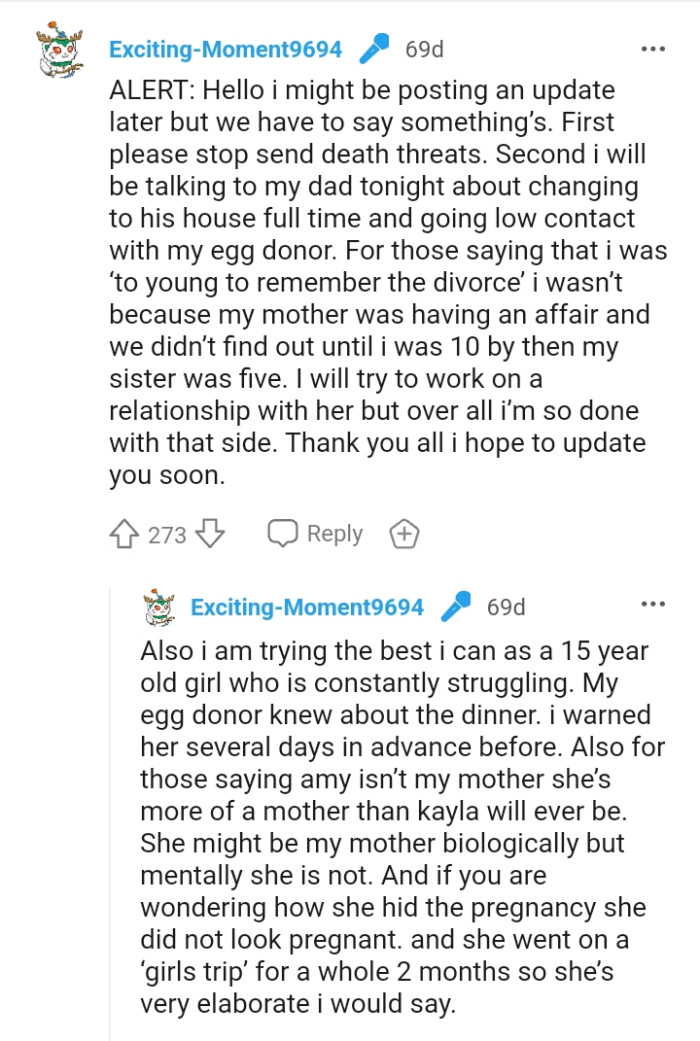
Task: Click the microphone badge beside the top username
Action: [x=372, y=47]
